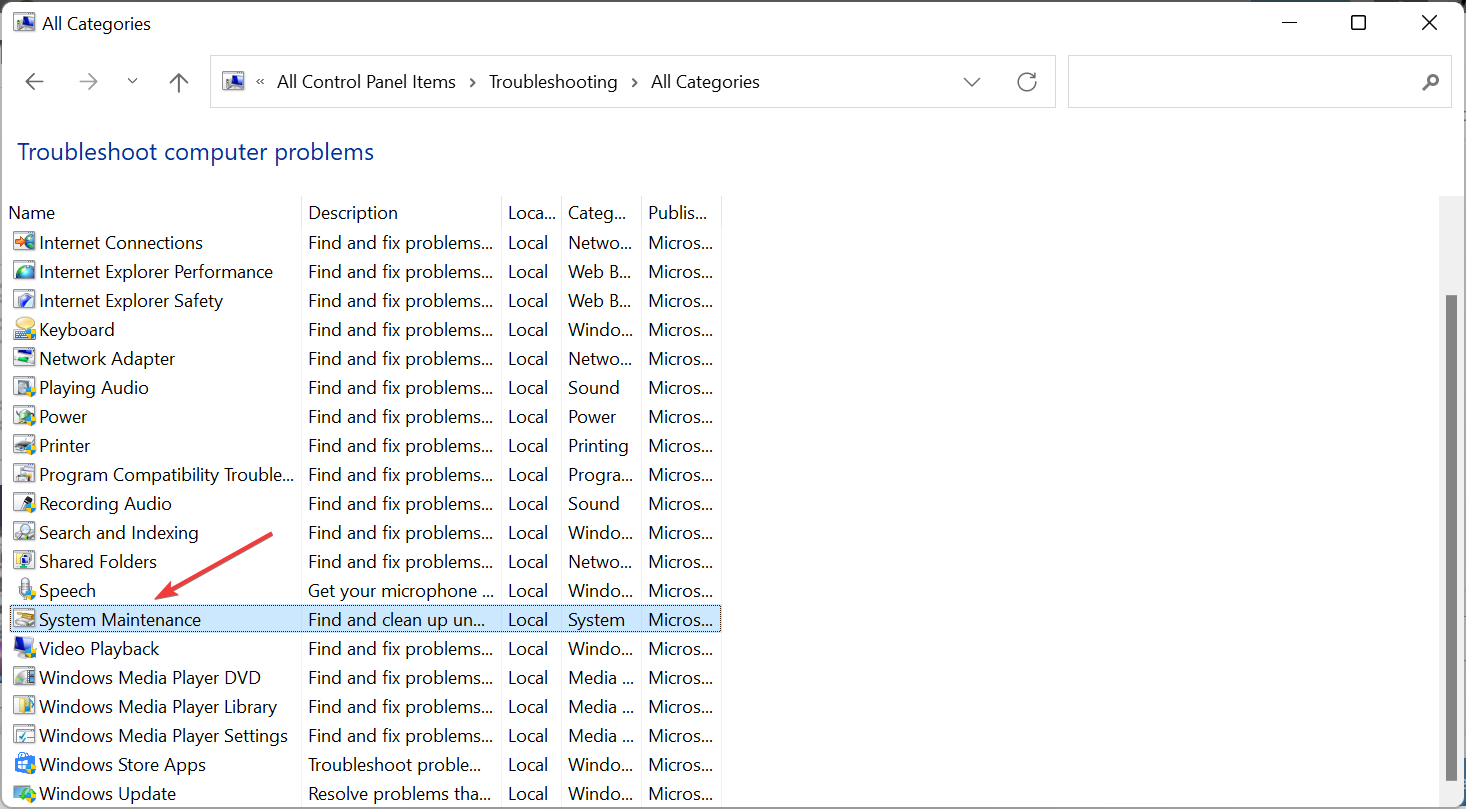Click the Windows Media Player Settings icon

(x=24, y=735)
